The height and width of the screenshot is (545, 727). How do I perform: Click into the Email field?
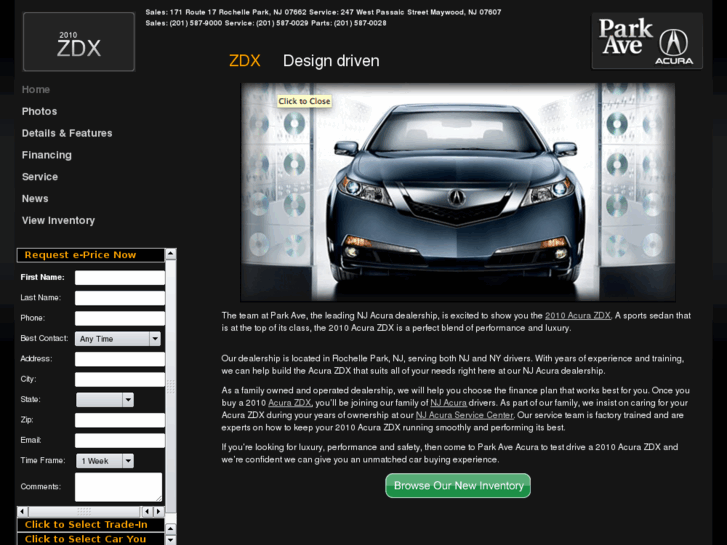point(120,441)
